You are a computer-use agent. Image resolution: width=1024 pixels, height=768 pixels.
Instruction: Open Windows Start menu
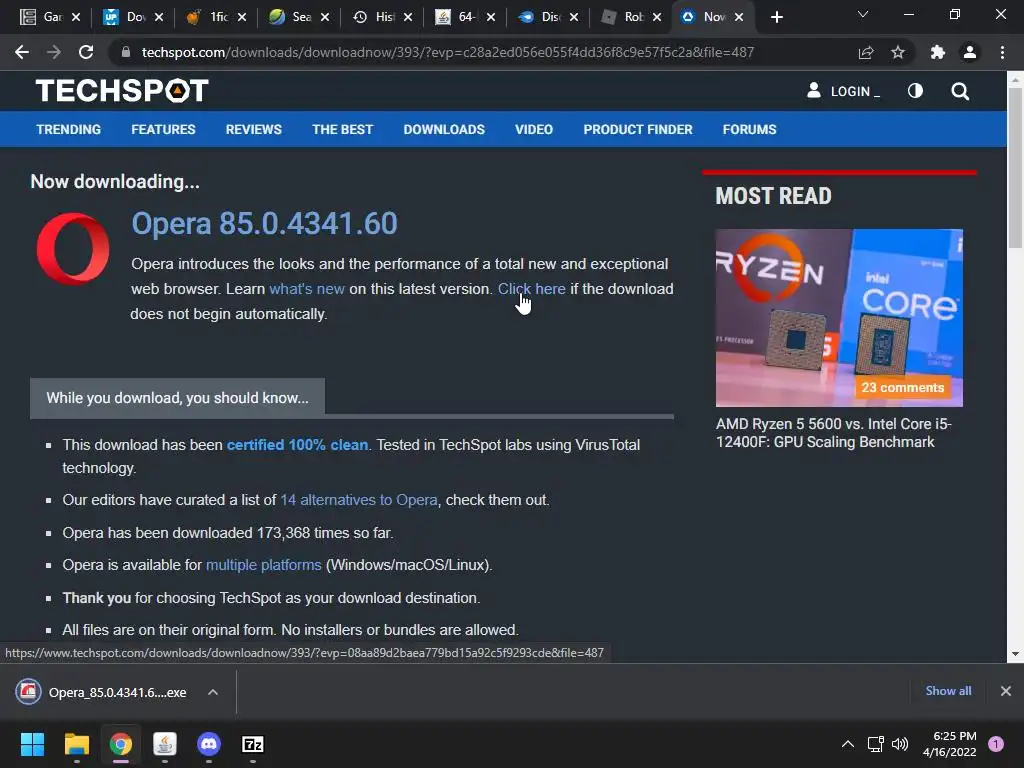coord(32,744)
